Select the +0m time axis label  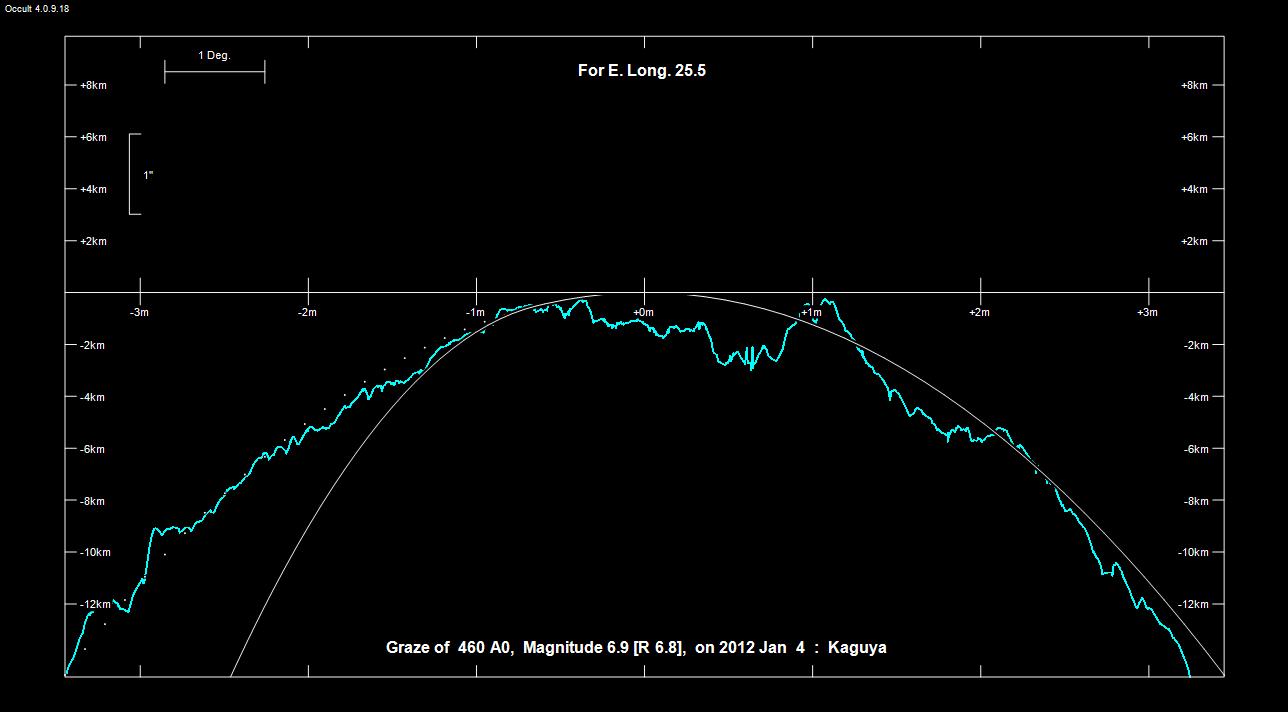tap(642, 313)
